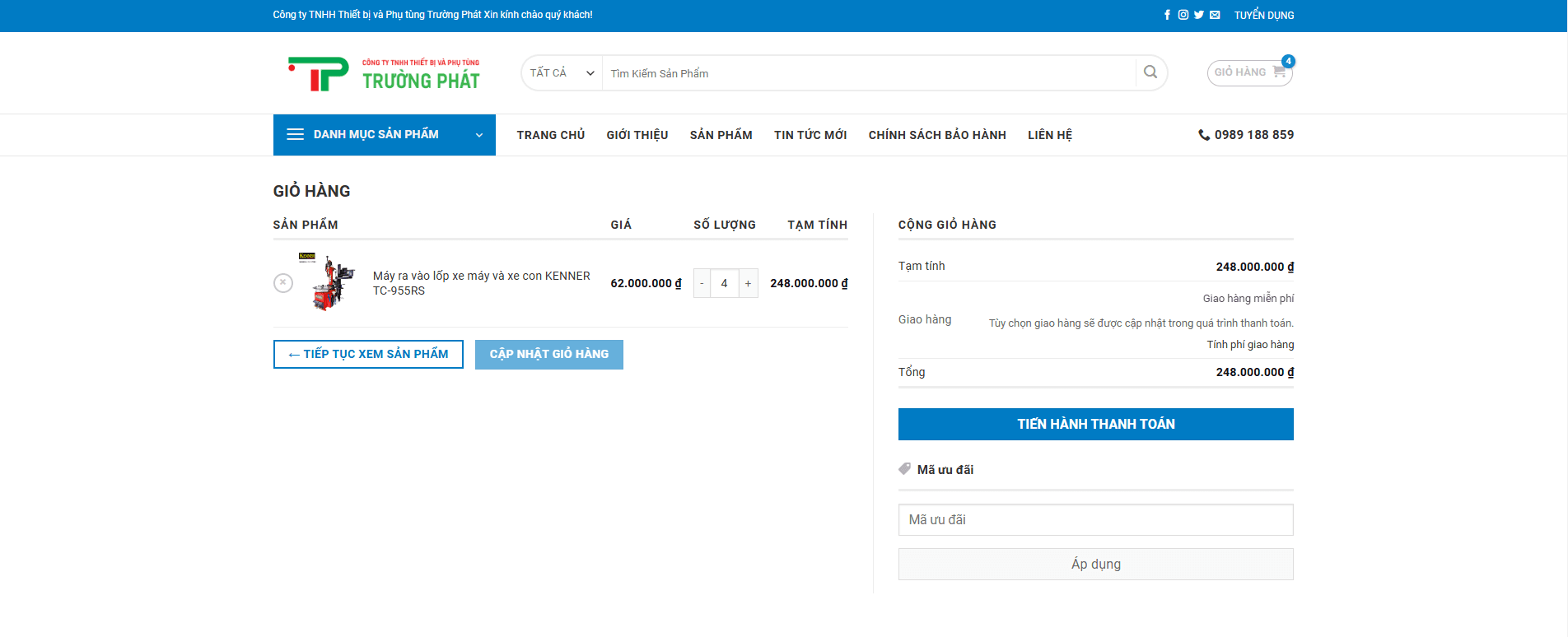Screen dimensions: 1568x637
Task: Open the Twitter social icon
Action: (x=1199, y=15)
